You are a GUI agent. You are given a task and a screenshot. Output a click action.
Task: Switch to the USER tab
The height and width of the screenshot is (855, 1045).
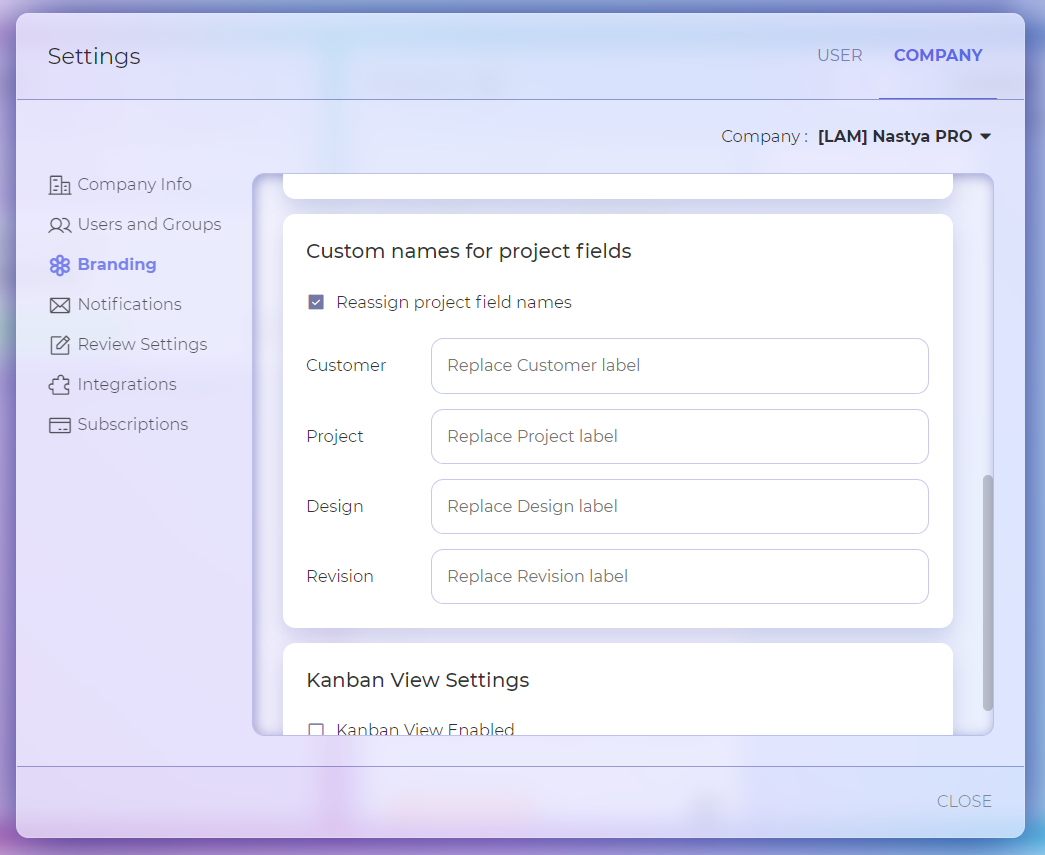coord(839,55)
